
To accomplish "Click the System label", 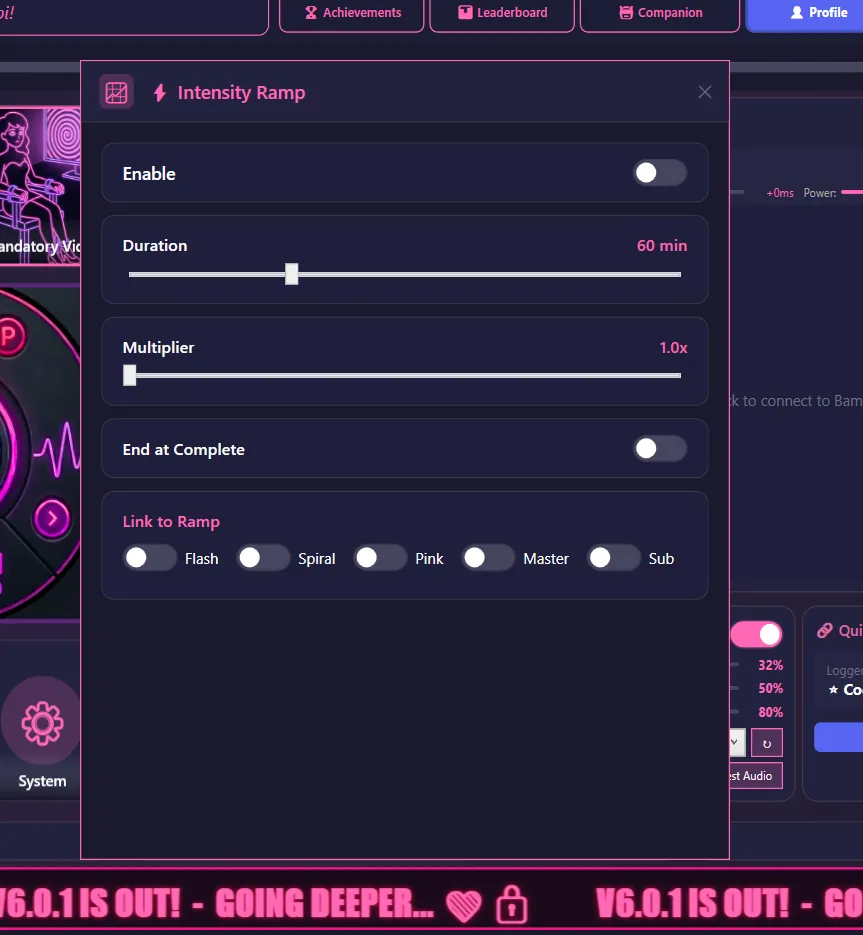I will click(x=42, y=781).
